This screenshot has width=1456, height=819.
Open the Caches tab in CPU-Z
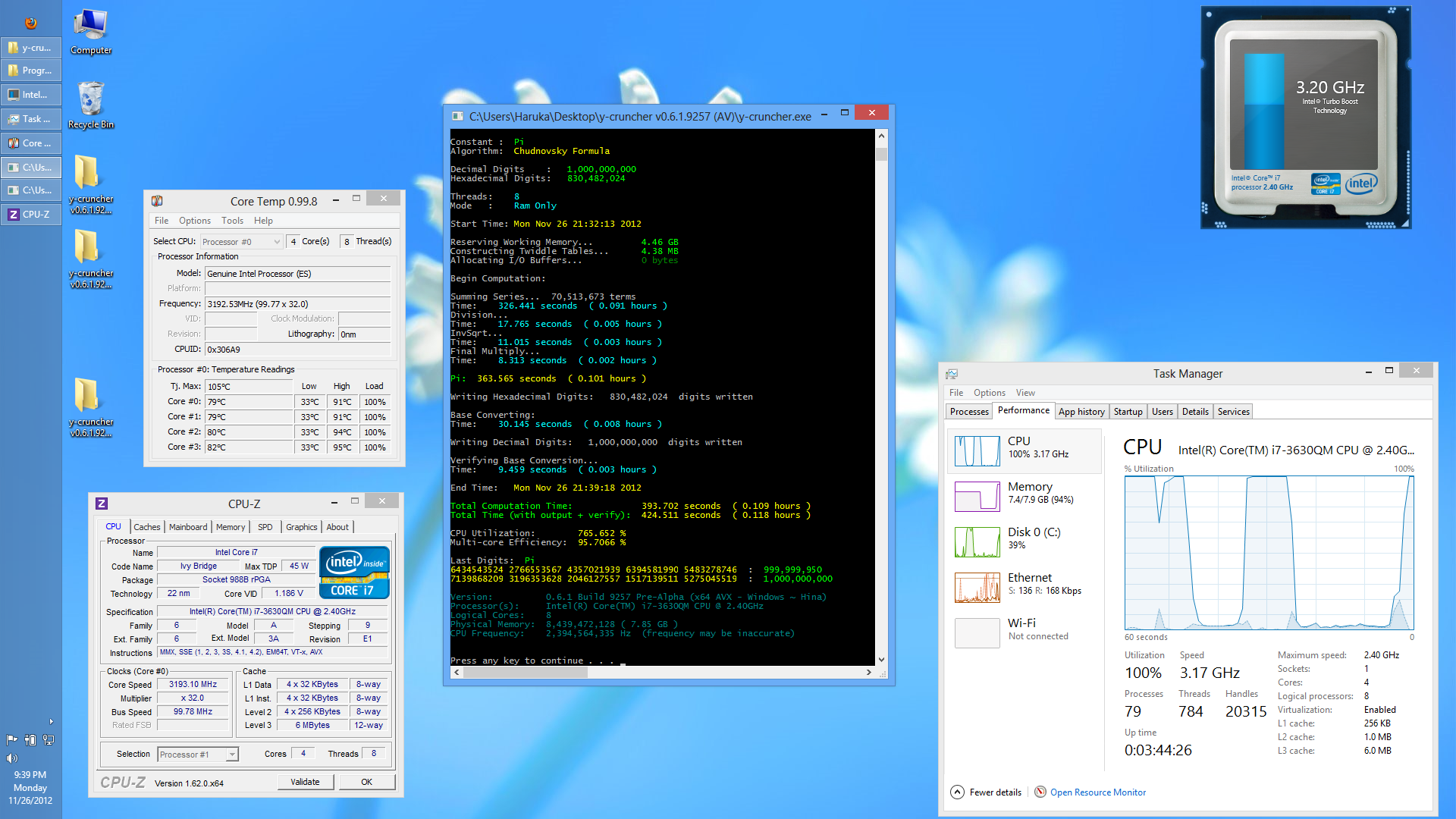[146, 527]
